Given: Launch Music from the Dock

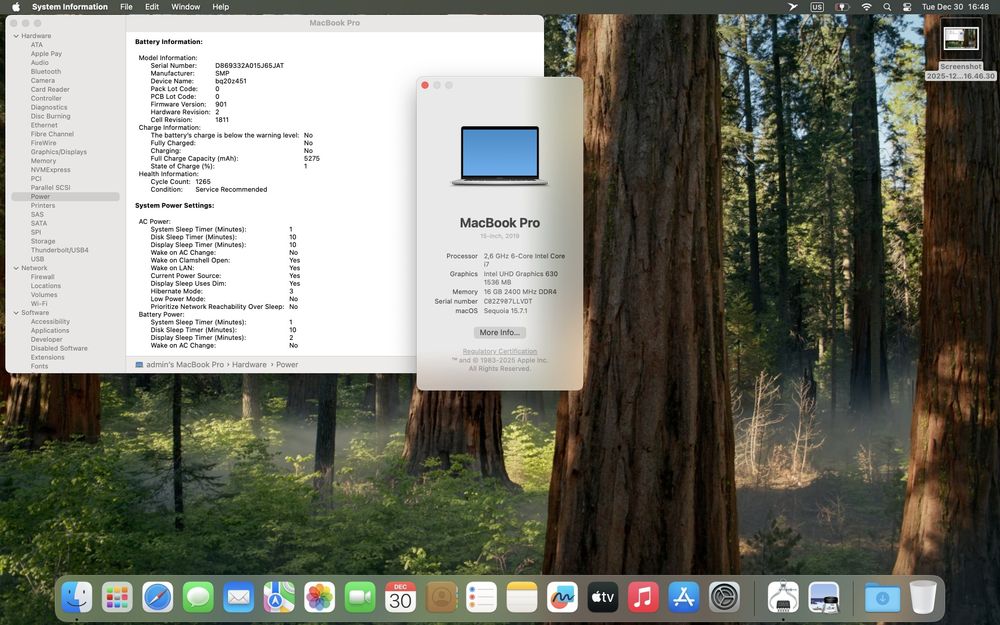Looking at the screenshot, I should (643, 598).
